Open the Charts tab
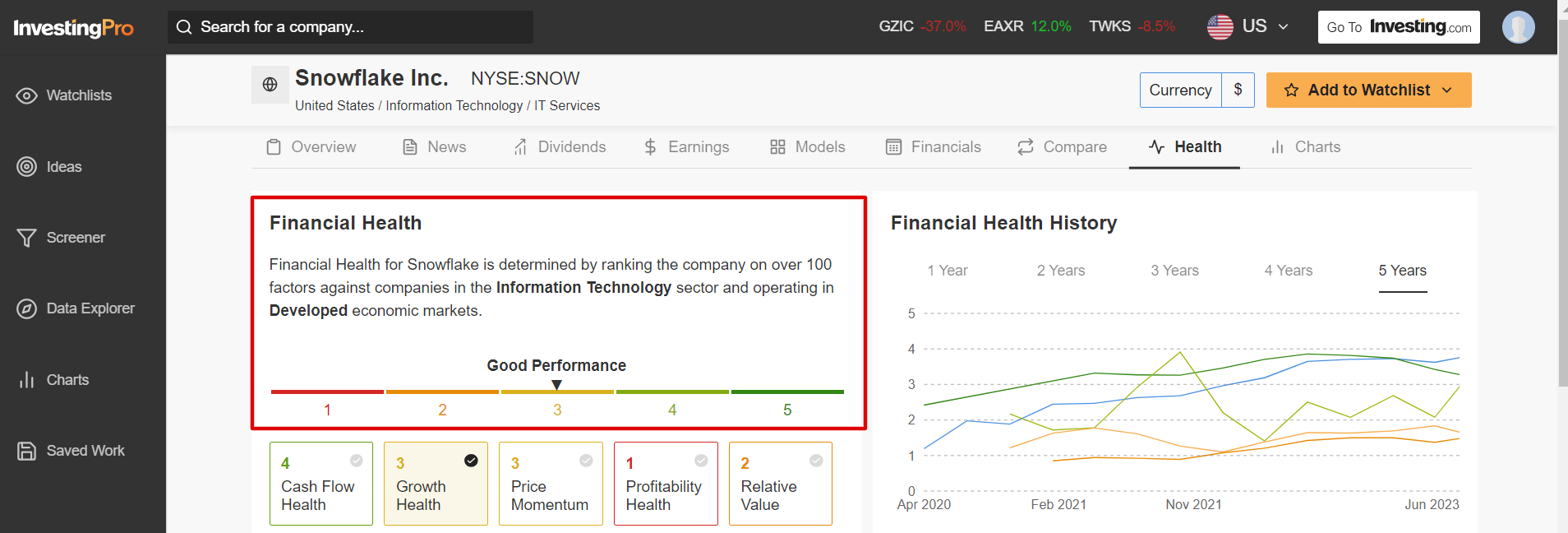The height and width of the screenshot is (533, 1568). tap(1305, 147)
